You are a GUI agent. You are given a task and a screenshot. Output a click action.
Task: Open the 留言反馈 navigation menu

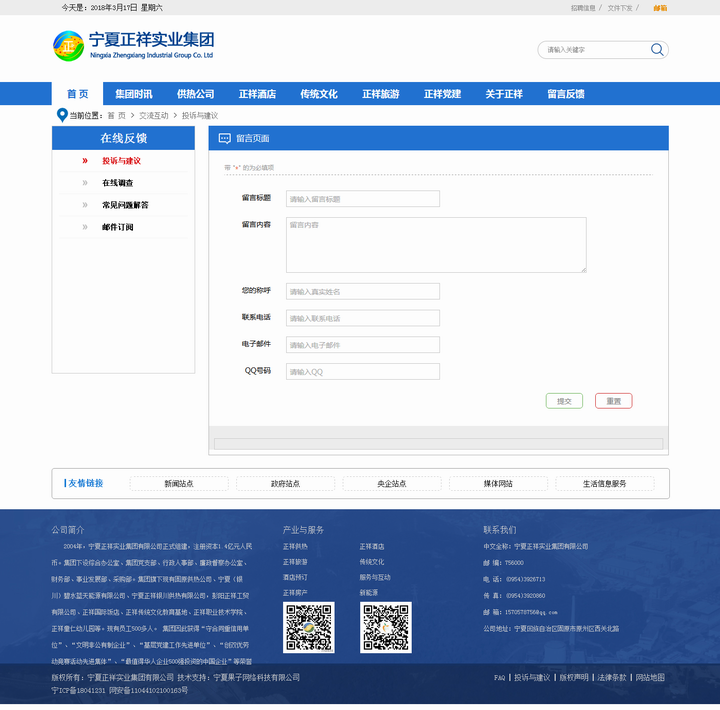click(566, 94)
